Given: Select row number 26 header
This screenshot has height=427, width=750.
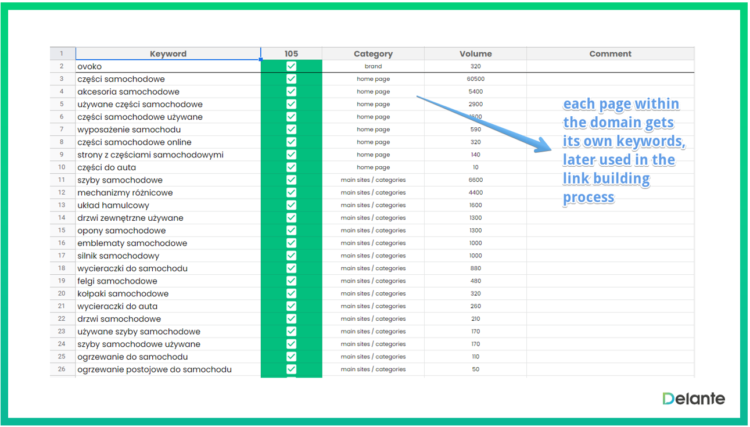Looking at the screenshot, I should [x=62, y=369].
